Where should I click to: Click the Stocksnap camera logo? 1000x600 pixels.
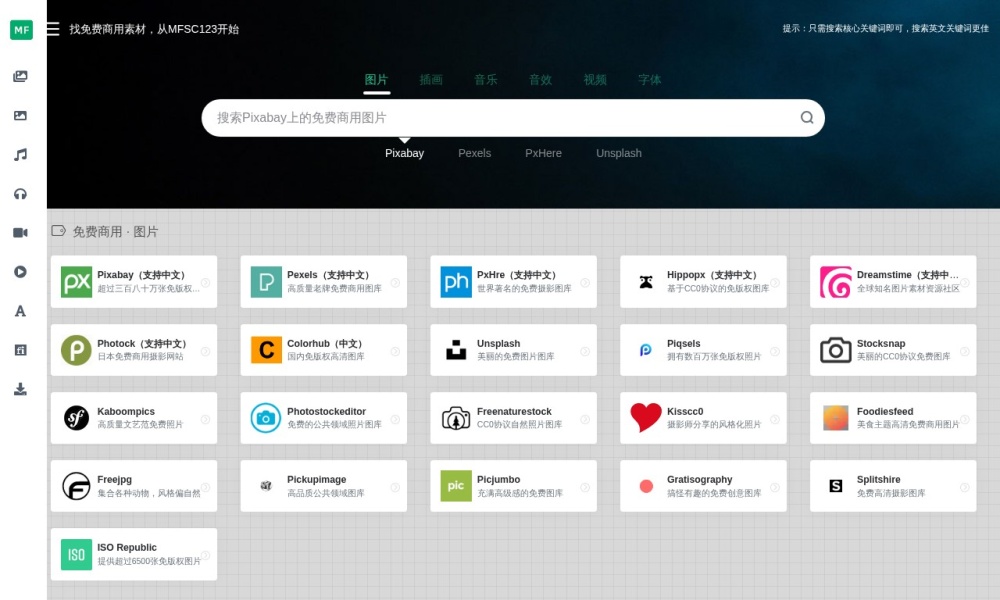point(835,350)
